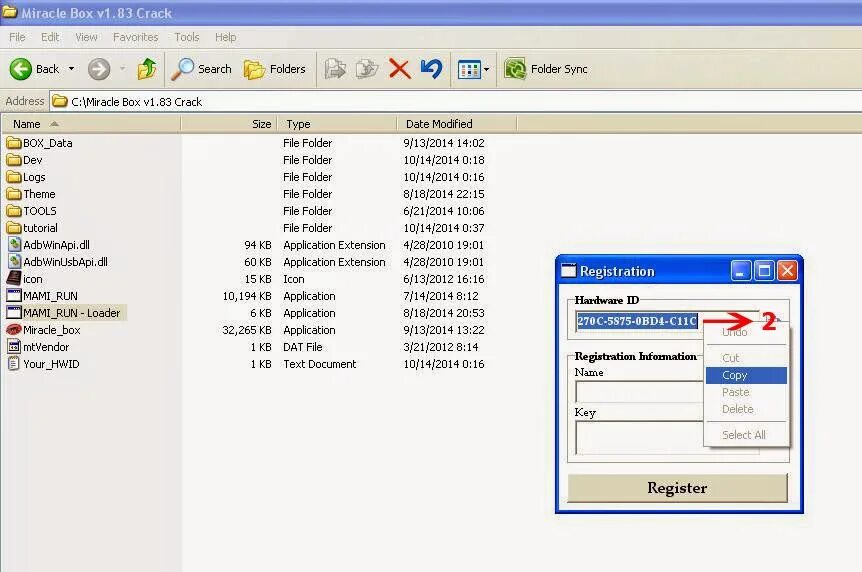
Task: Choose Paste from the context menu
Action: (746, 392)
